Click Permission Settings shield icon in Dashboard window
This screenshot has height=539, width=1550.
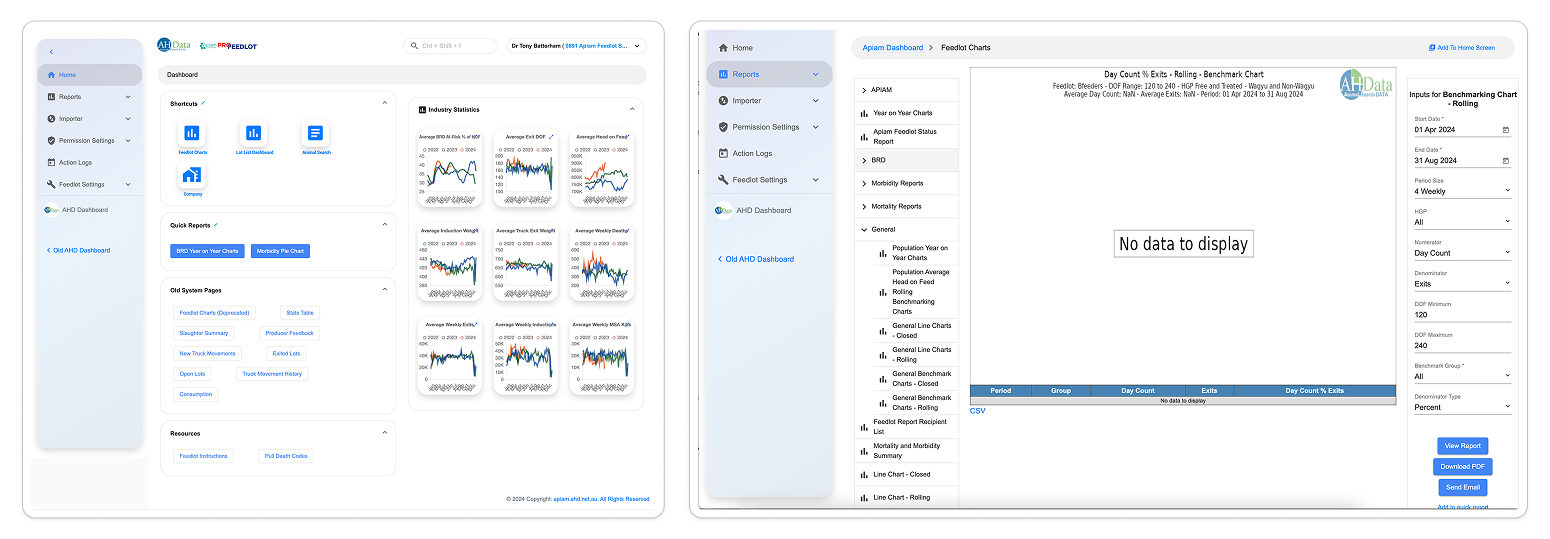(50, 140)
